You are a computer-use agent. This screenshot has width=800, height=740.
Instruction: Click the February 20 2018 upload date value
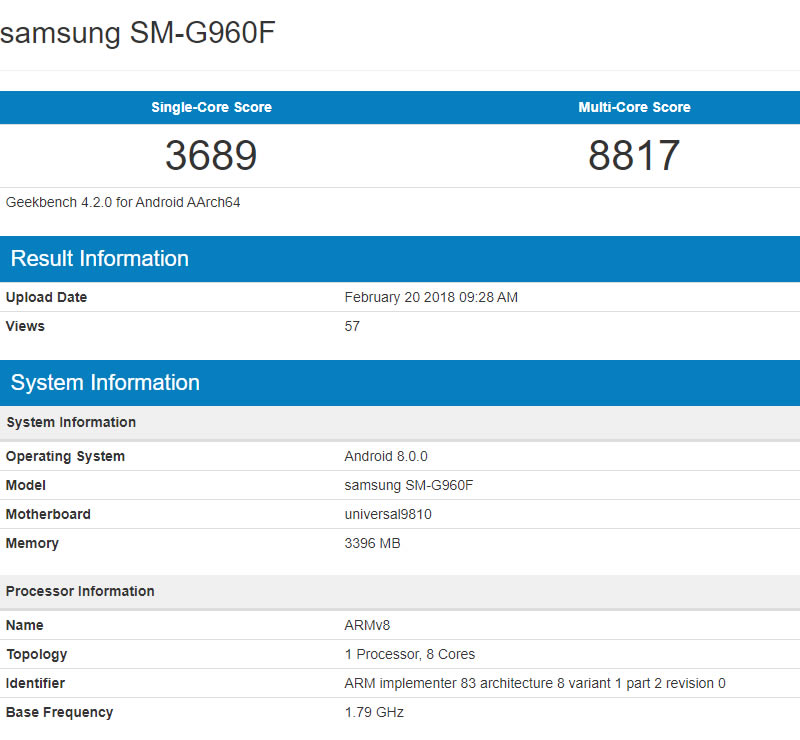(x=431, y=297)
